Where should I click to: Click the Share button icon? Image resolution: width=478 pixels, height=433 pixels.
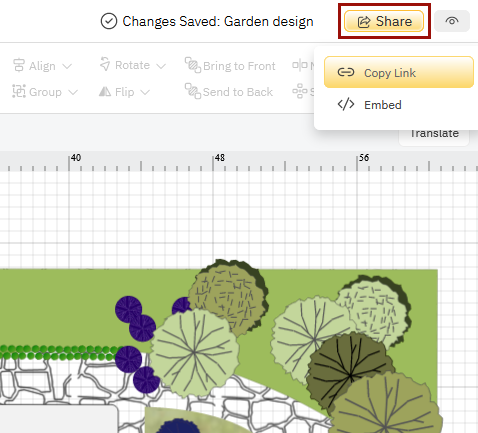[x=364, y=22]
